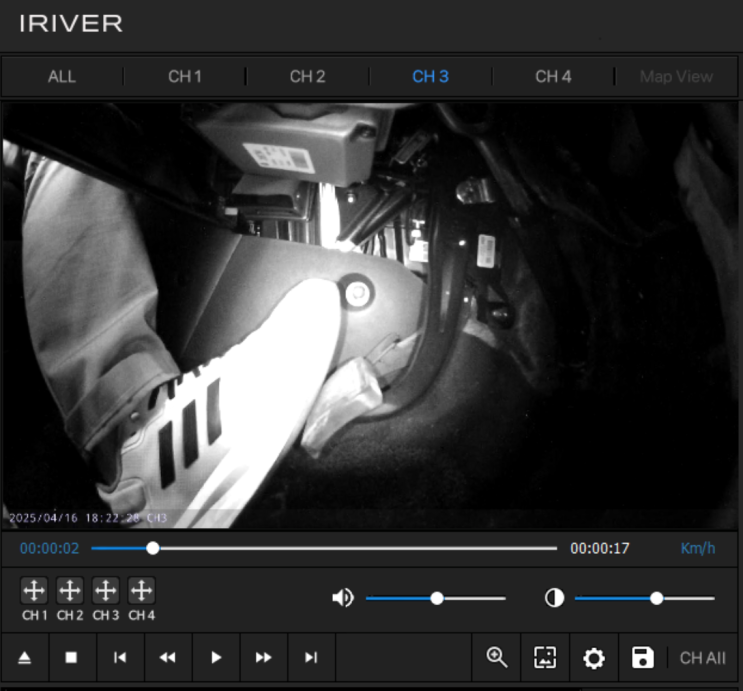
Task: Switch to the CH 4 tab
Action: coord(553,76)
